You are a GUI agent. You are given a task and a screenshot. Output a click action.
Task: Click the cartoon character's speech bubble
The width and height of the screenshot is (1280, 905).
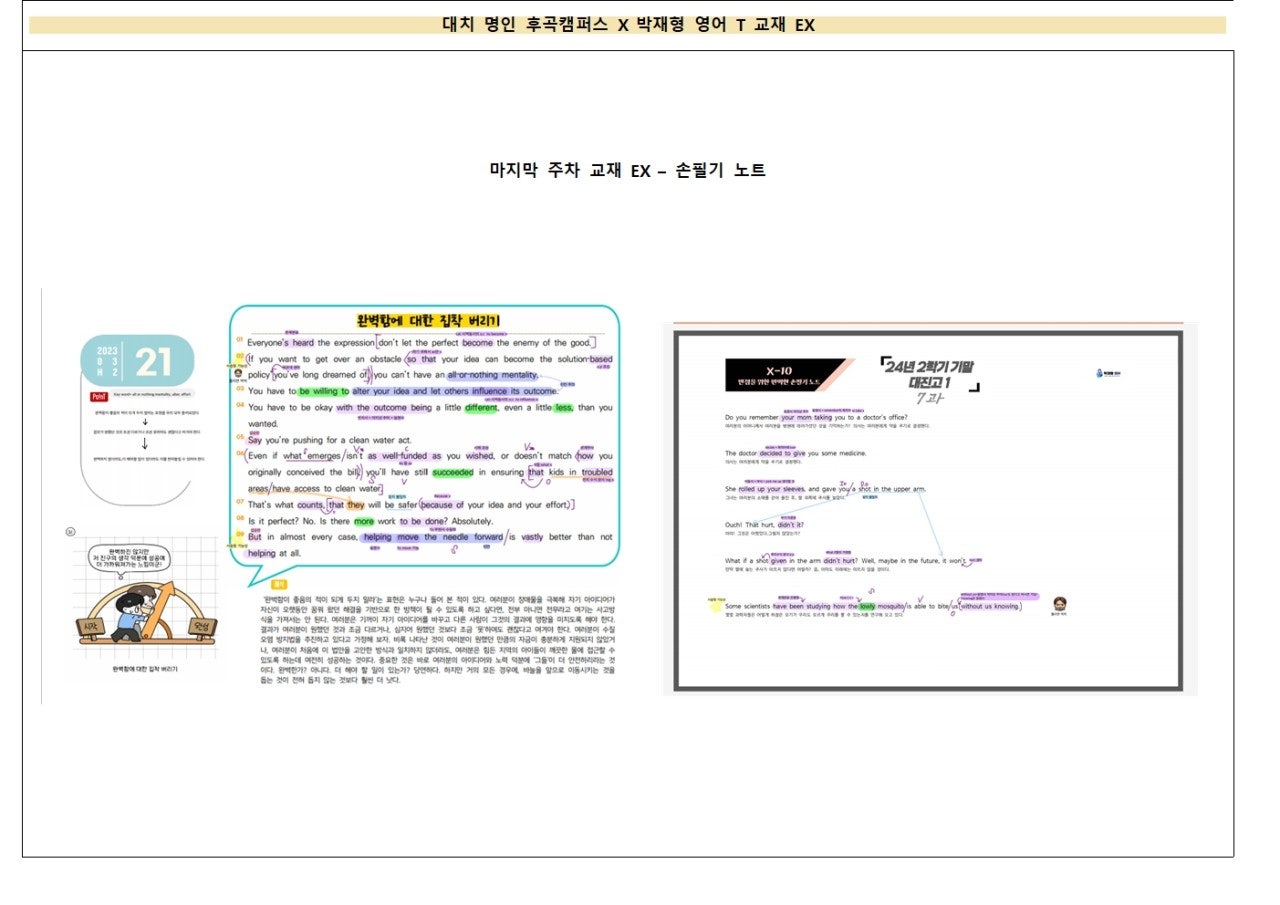coord(124,558)
